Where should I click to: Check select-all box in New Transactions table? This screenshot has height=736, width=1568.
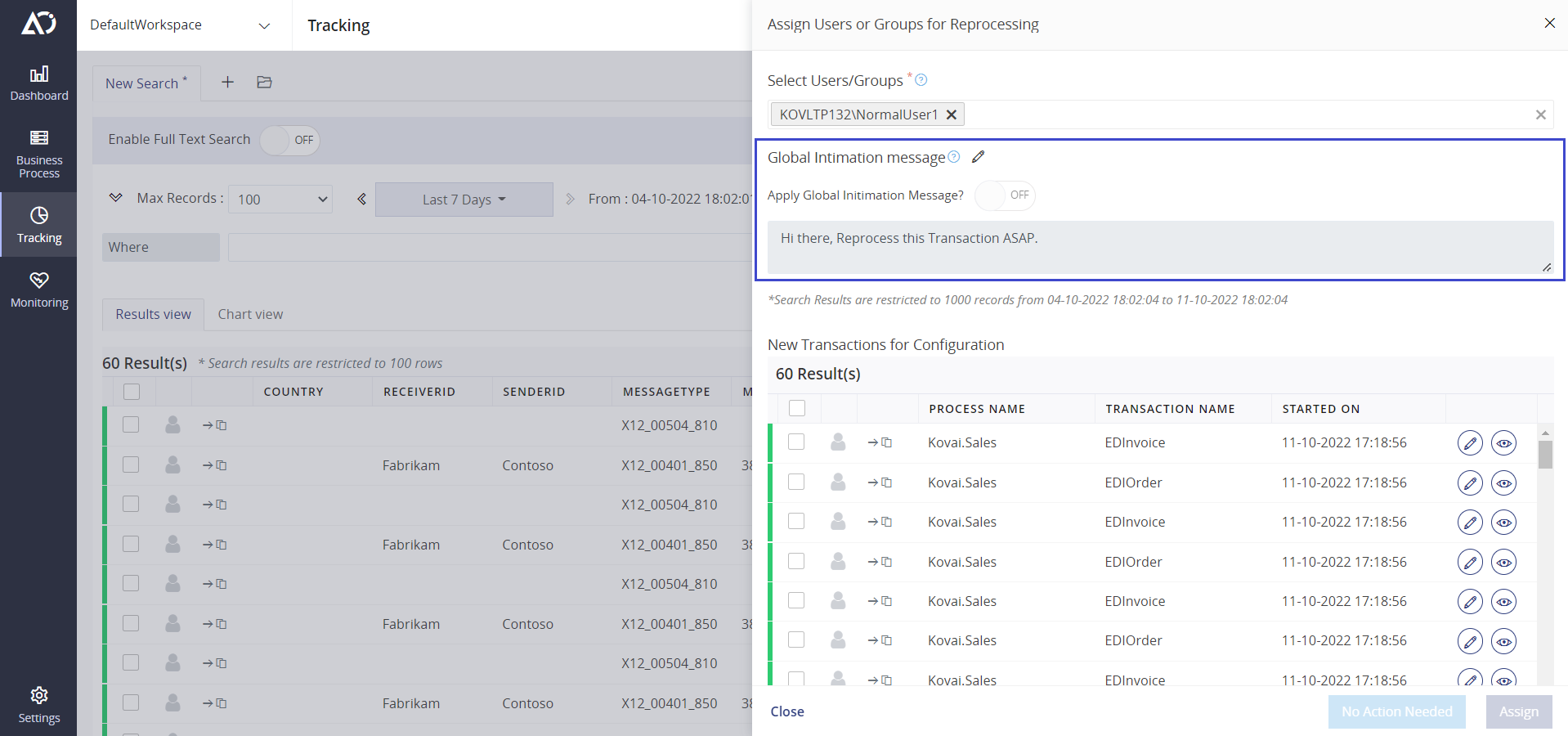(797, 408)
